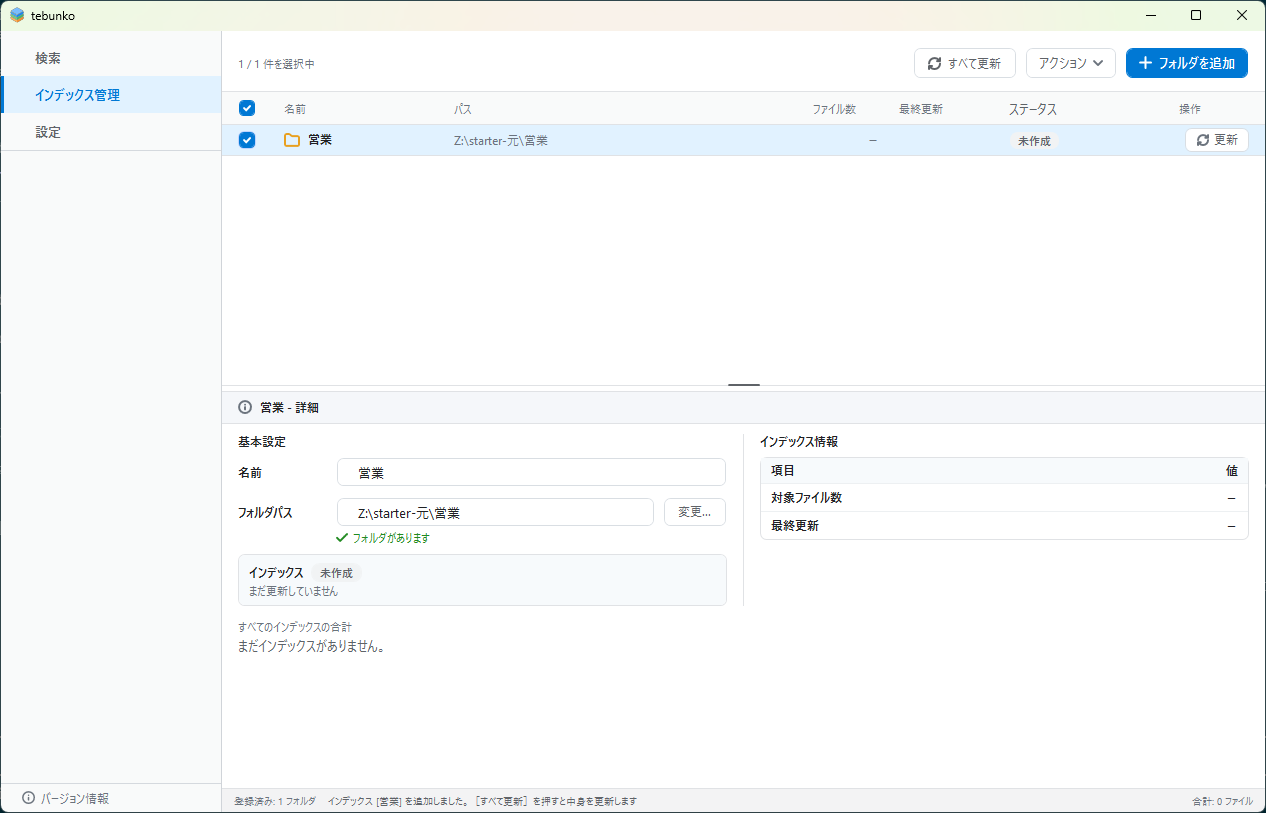Click the Z:\starter-元\営業 path cell in the table
This screenshot has height=813, width=1266.
pyautogui.click(x=501, y=141)
